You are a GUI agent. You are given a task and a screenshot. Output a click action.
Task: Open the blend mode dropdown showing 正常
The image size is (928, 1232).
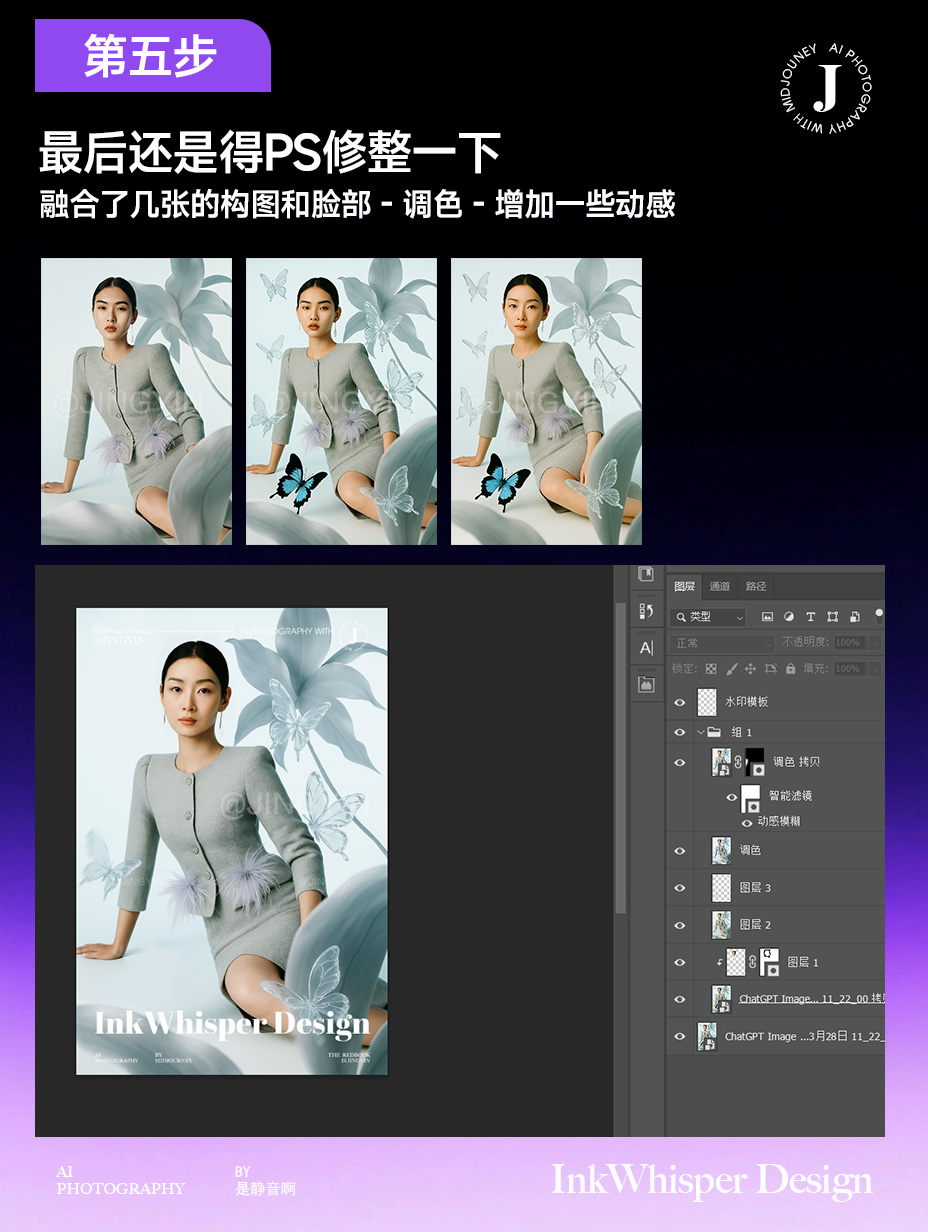point(720,643)
